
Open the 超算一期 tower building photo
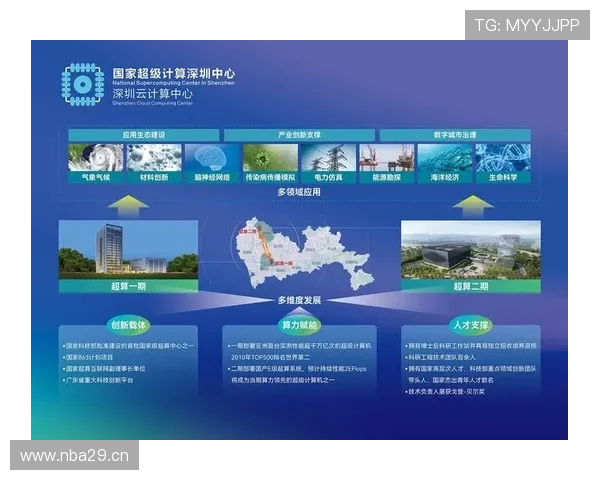pyautogui.click(x=128, y=249)
